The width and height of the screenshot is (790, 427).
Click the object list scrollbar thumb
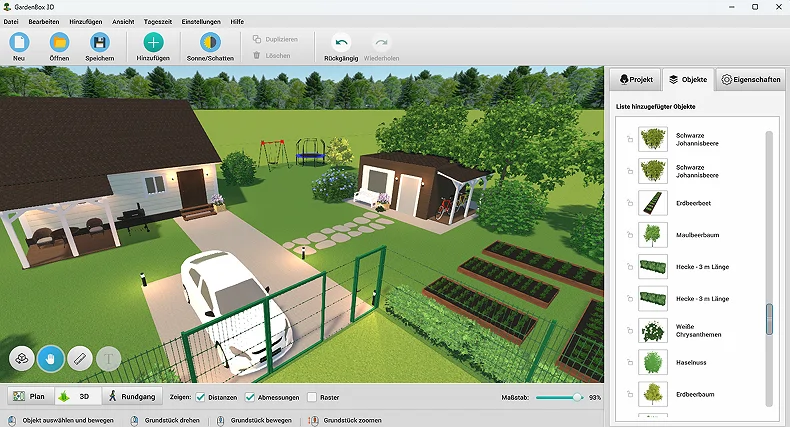pyautogui.click(x=769, y=319)
